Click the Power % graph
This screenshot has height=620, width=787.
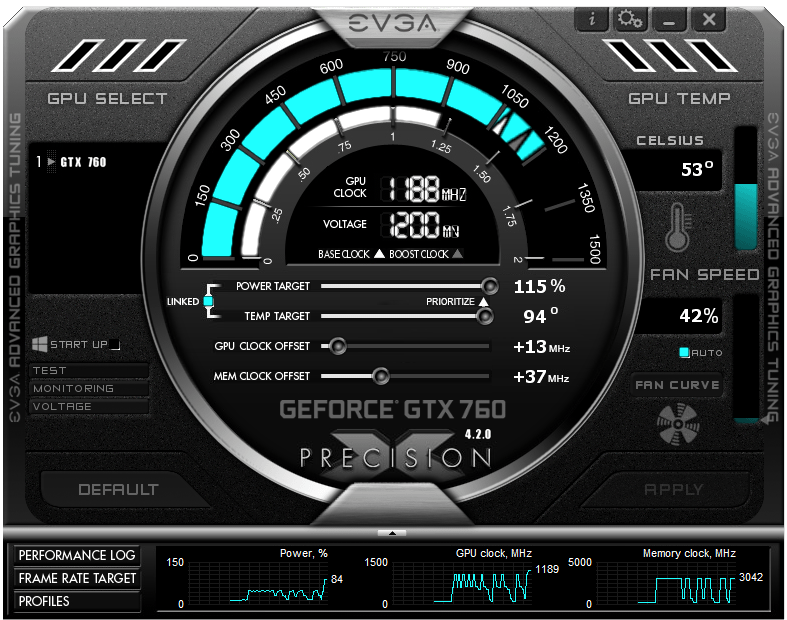(x=258, y=582)
